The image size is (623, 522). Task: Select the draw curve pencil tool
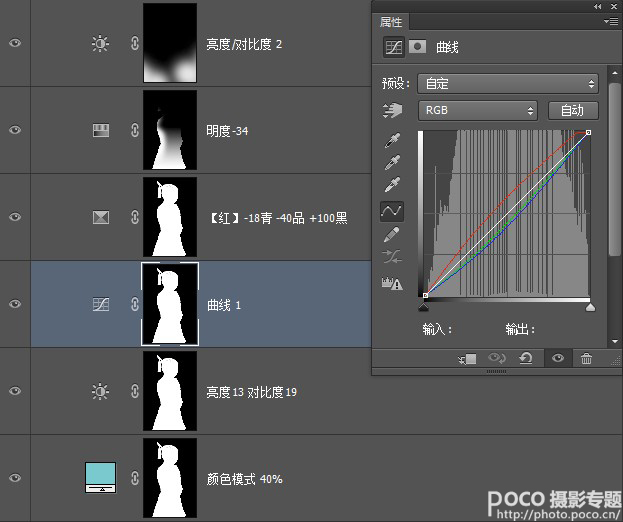(392, 234)
